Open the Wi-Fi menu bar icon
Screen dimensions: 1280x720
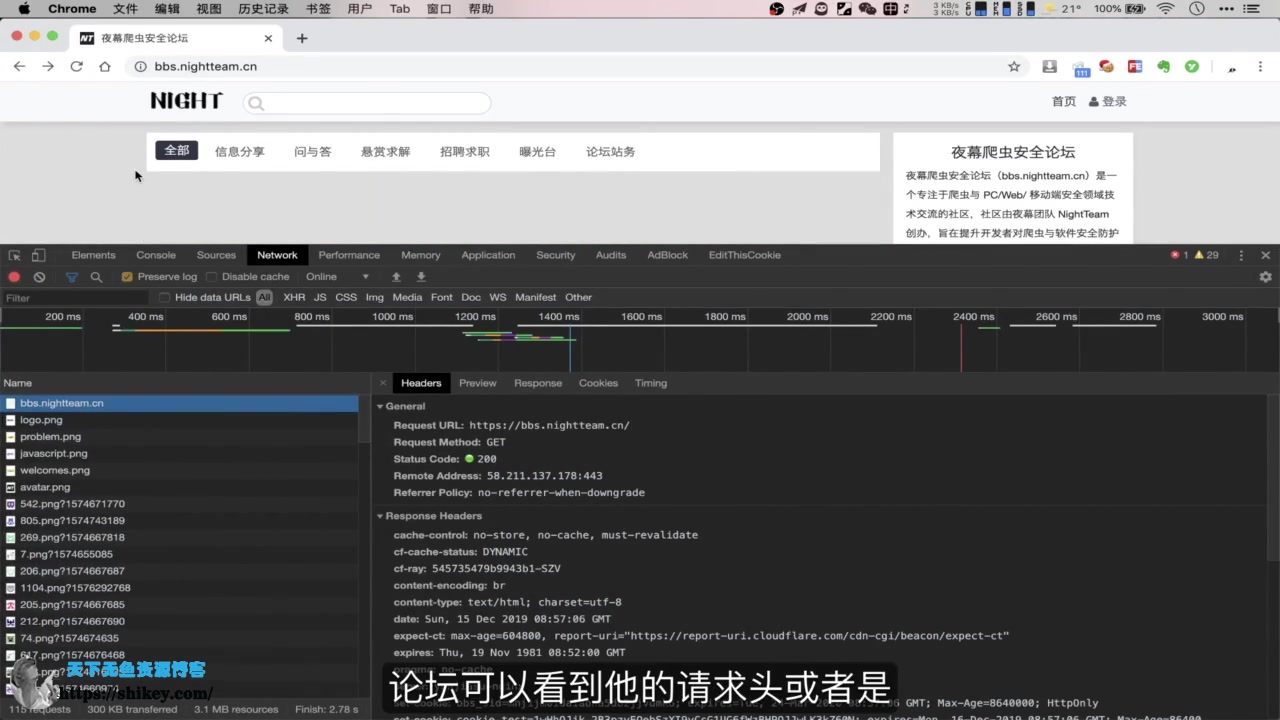tap(1166, 9)
